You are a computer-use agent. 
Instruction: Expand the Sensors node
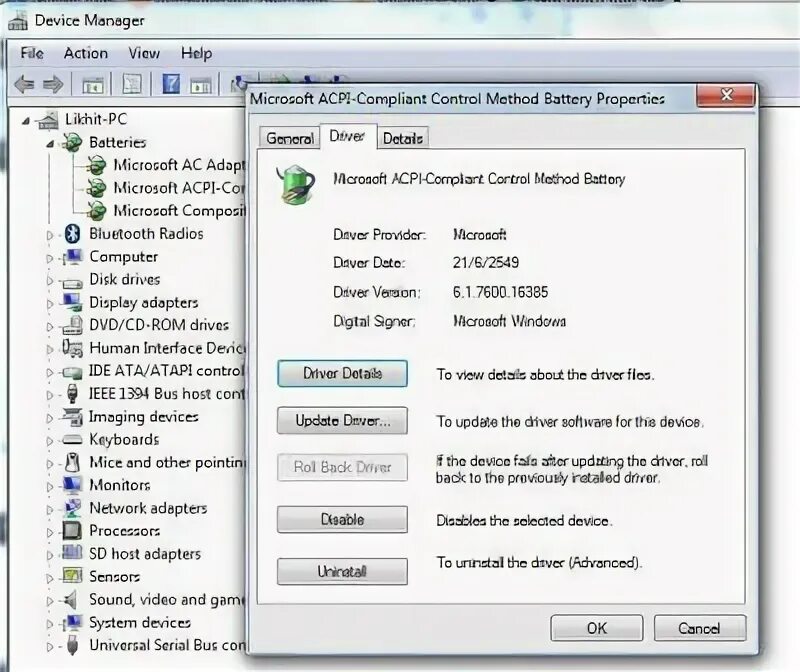click(x=49, y=578)
